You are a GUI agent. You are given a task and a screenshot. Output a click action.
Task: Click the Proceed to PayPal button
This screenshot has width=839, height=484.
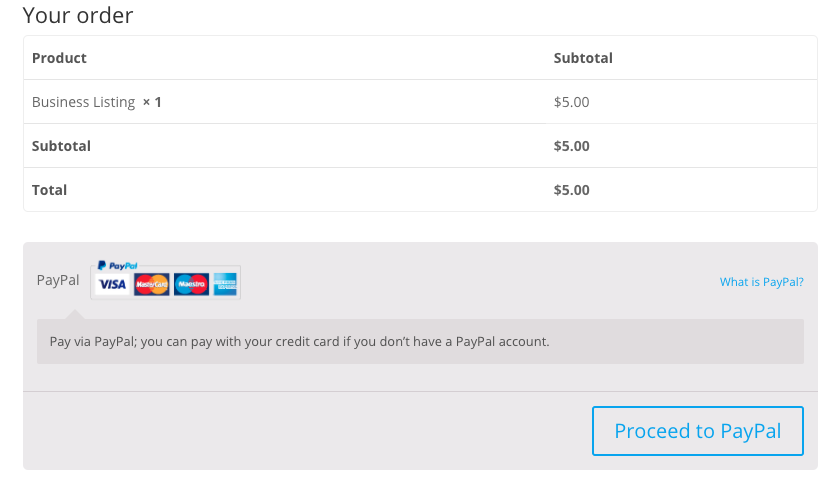698,431
